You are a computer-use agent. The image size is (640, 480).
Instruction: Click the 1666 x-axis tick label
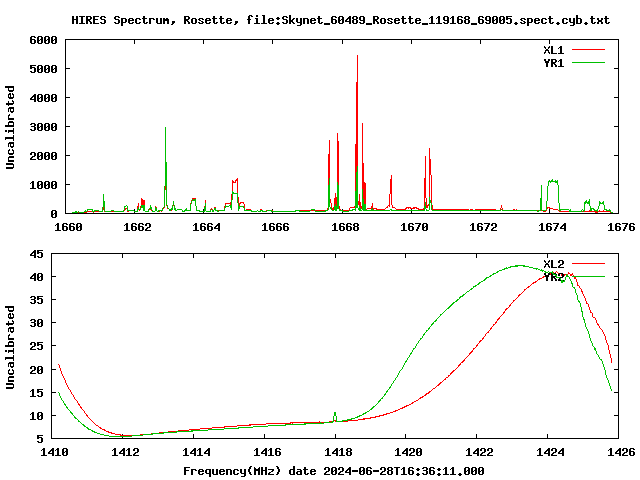[x=275, y=227]
